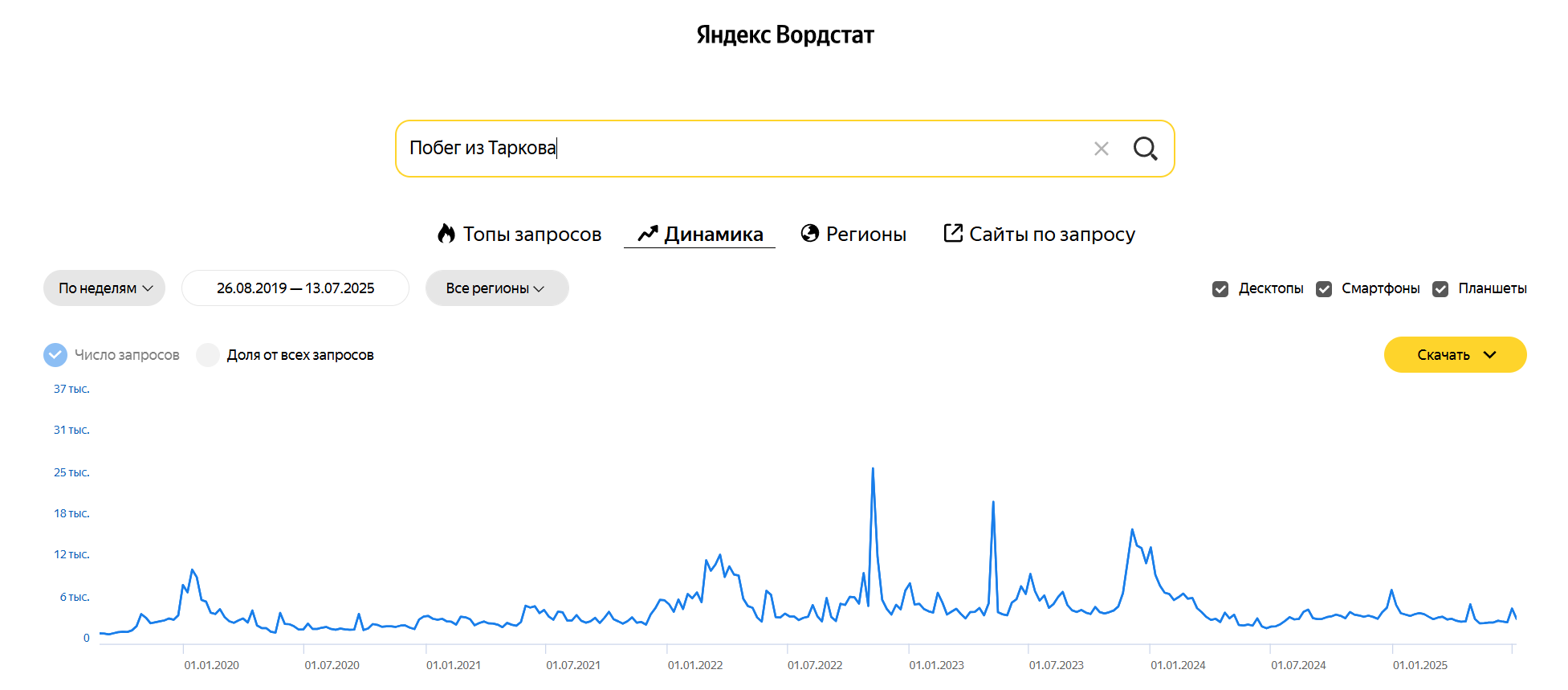Image resolution: width=1568 pixels, height=690 pixels.
Task: Disable the Планшеты checkbox
Action: tap(1440, 289)
